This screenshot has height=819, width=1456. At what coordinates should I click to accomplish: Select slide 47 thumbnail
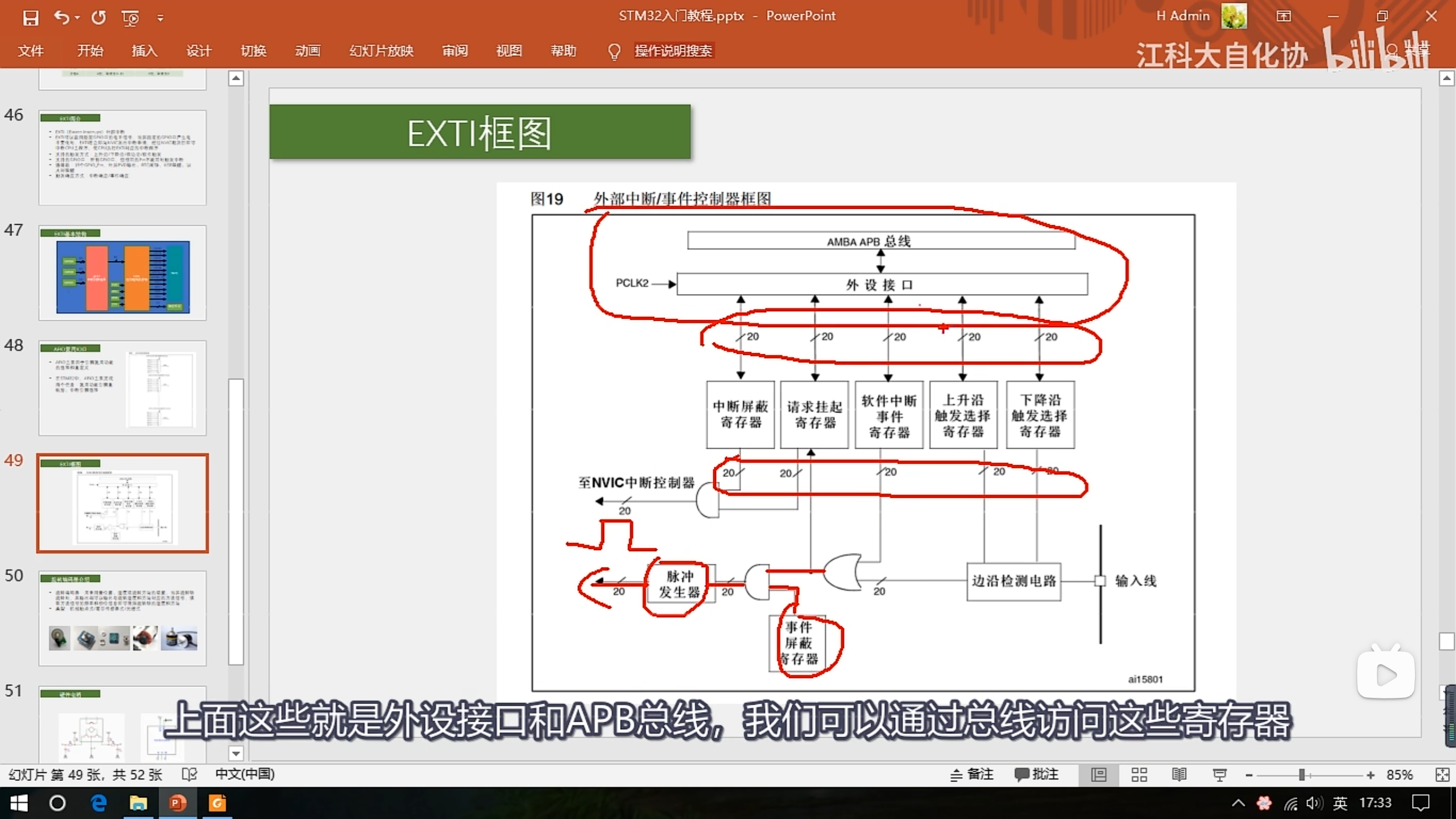[x=122, y=273]
